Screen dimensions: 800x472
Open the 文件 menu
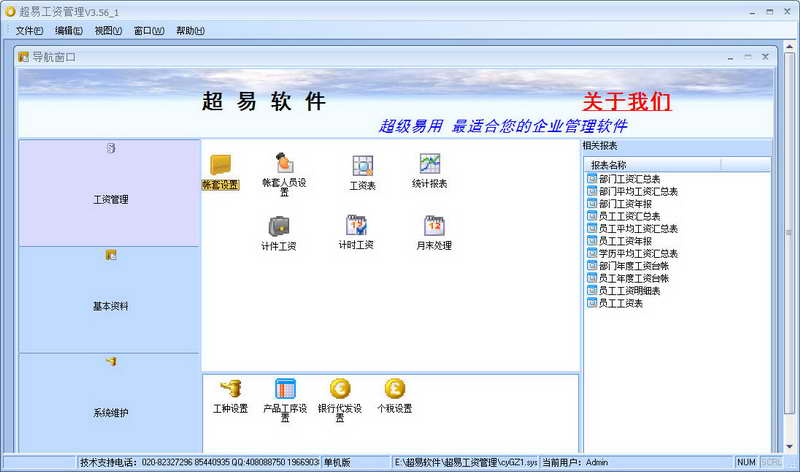pos(29,31)
